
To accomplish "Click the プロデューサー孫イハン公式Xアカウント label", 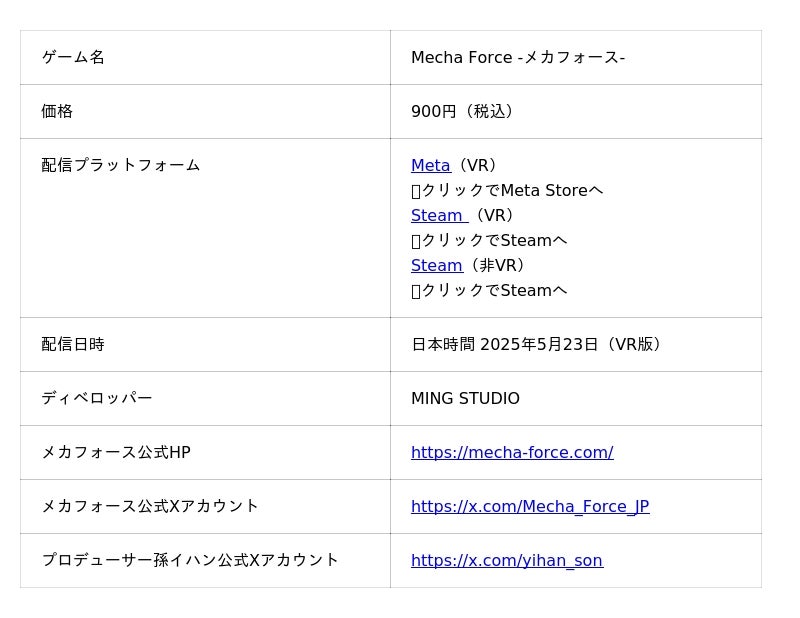I will click(190, 561).
